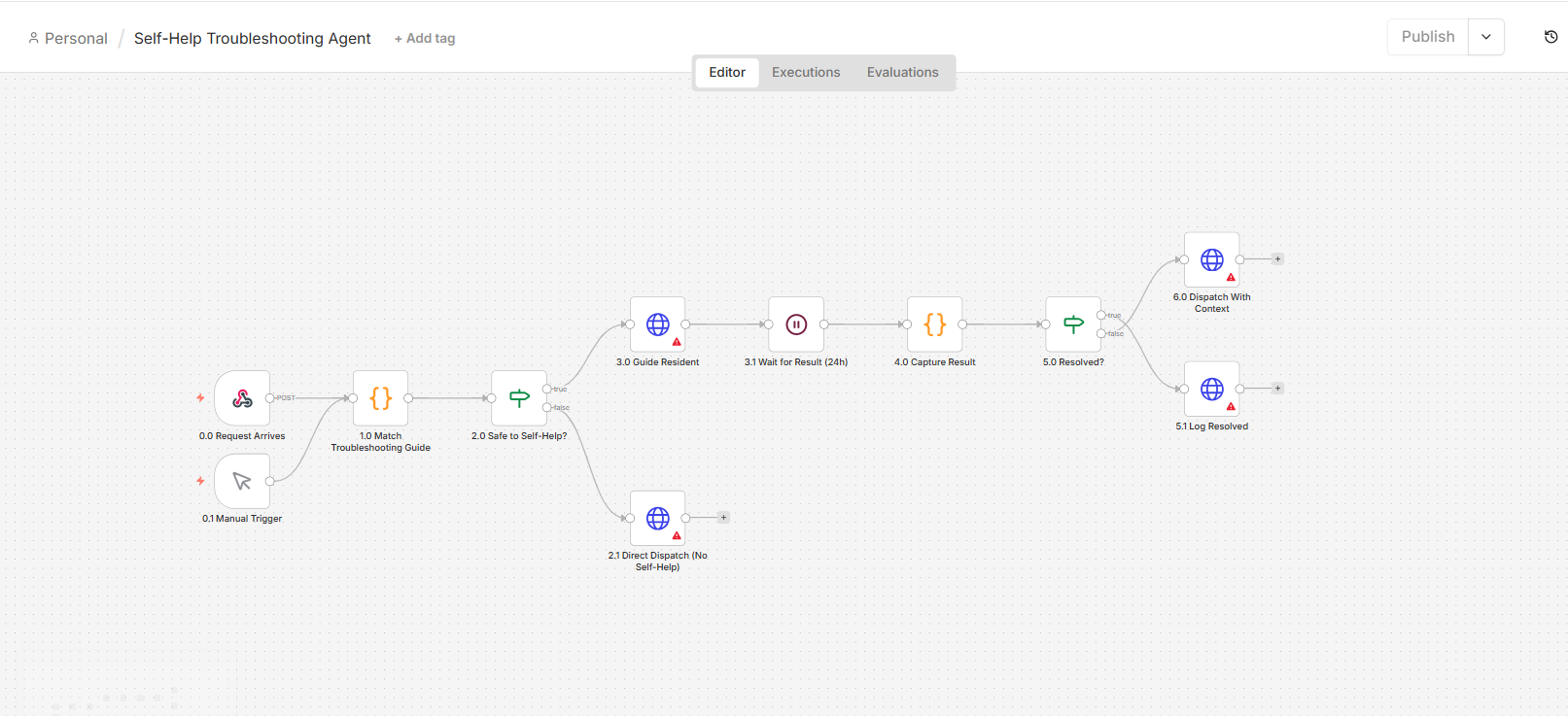The width and height of the screenshot is (1568, 716).
Task: Click the '3.1 Wait for Result (24h)' label
Action: [x=796, y=362]
